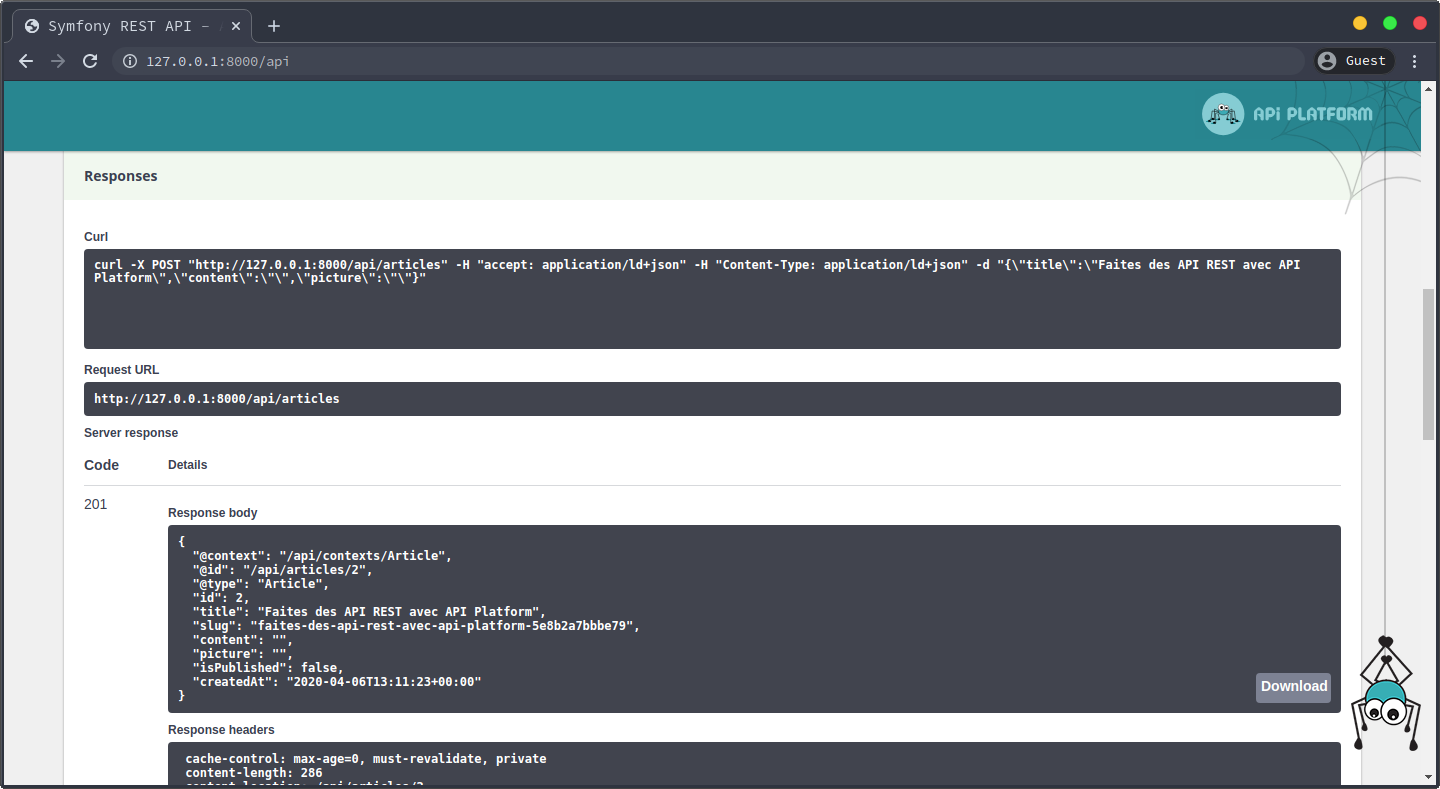The width and height of the screenshot is (1440, 789).
Task: Reload the current page
Action: pos(90,61)
